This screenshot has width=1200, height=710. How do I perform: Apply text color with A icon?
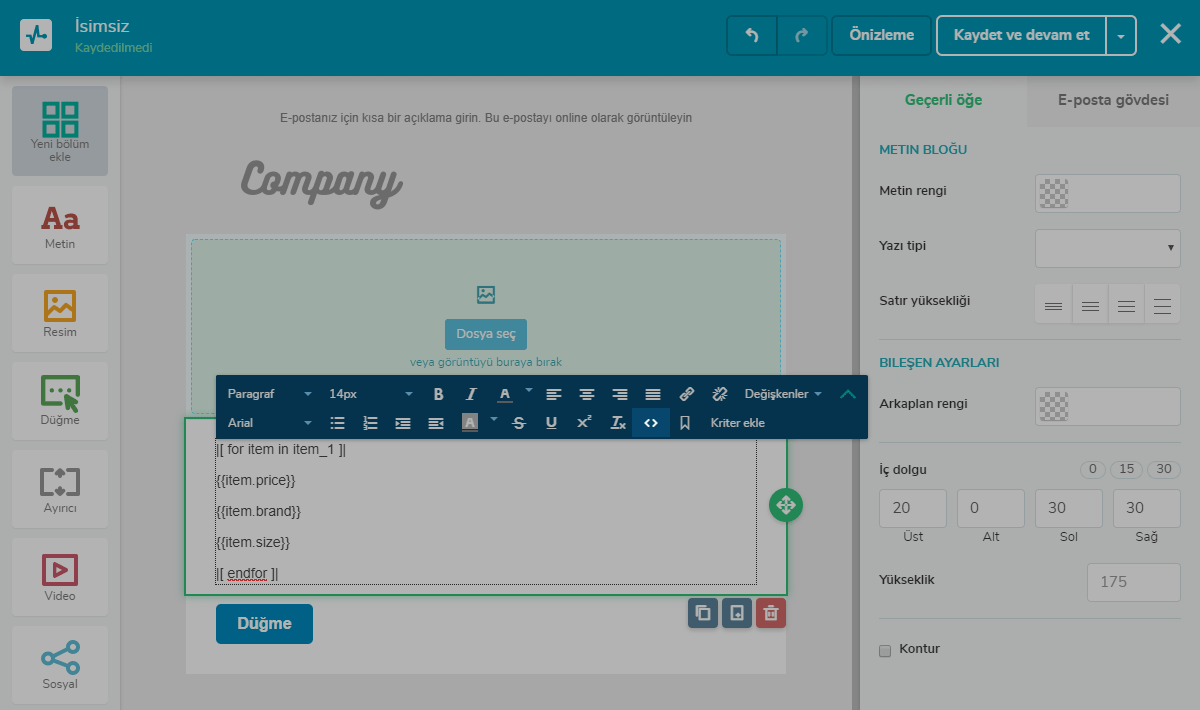click(505, 394)
